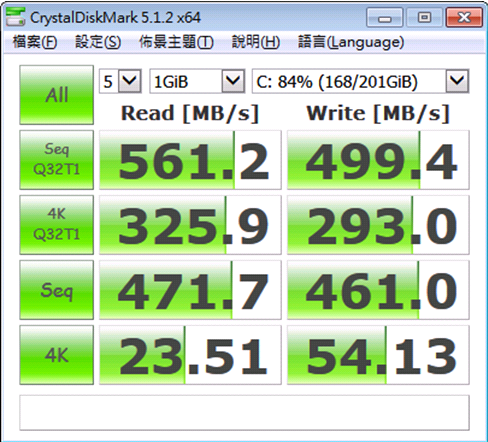Click the Write [MB/s] column header
Viewport: 488px width, 442px height.
coord(378,113)
